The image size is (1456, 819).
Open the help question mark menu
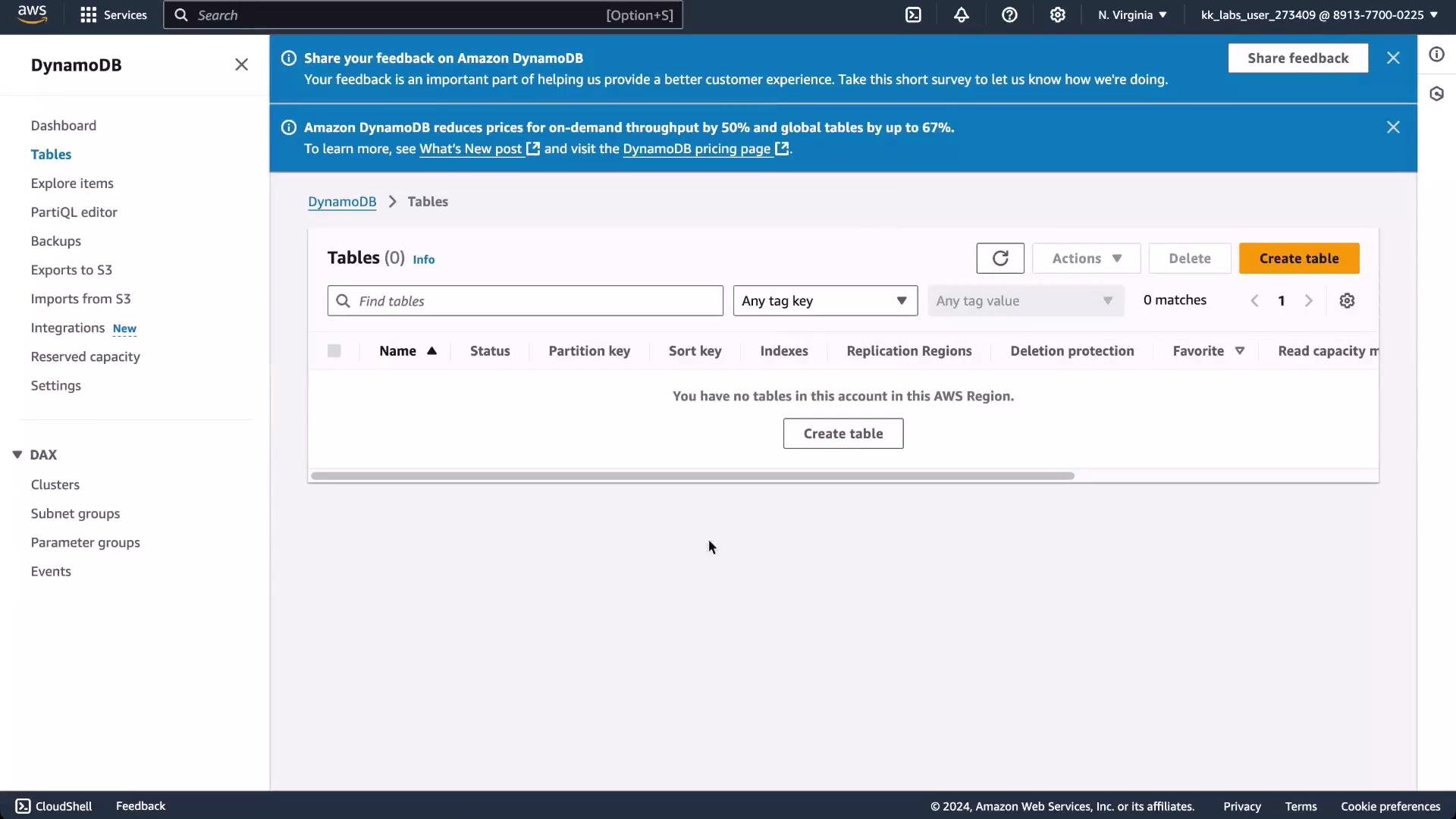pos(1009,15)
